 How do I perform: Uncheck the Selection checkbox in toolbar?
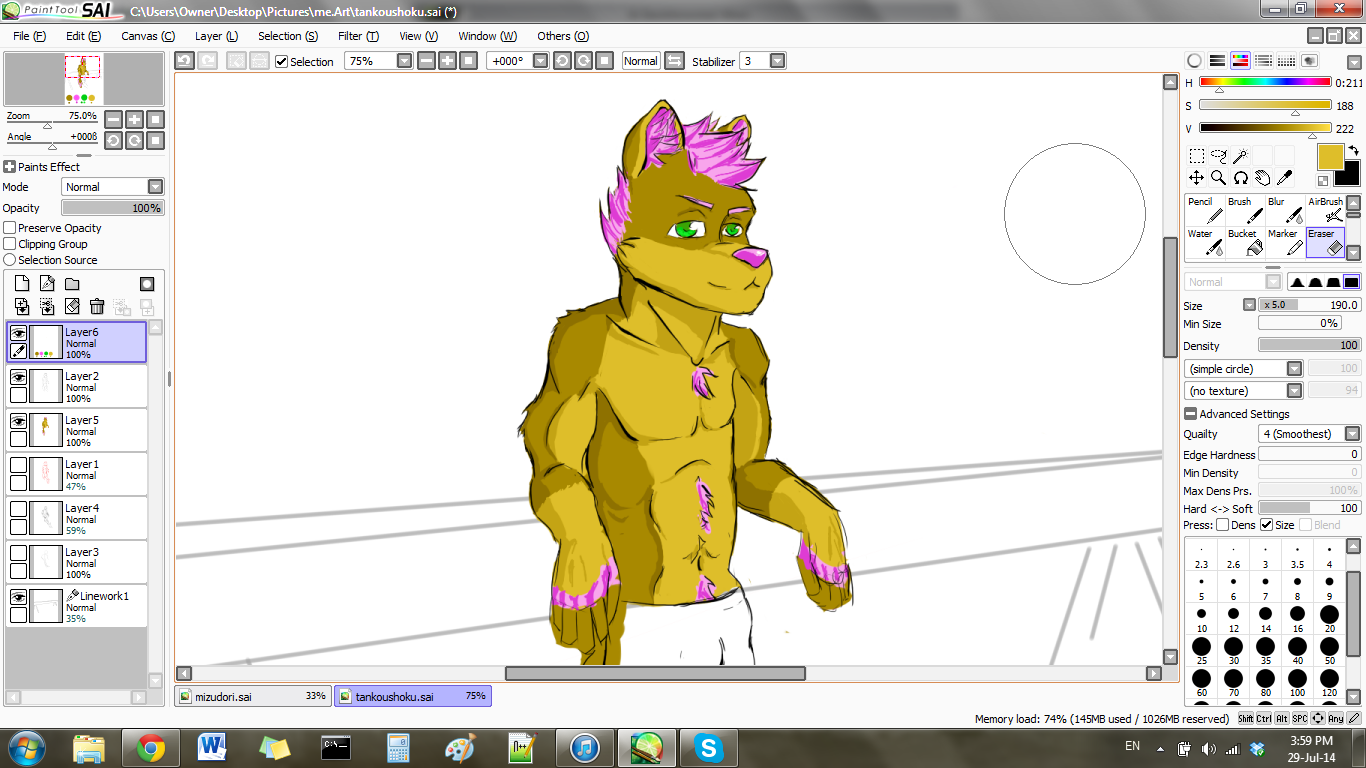click(x=281, y=62)
